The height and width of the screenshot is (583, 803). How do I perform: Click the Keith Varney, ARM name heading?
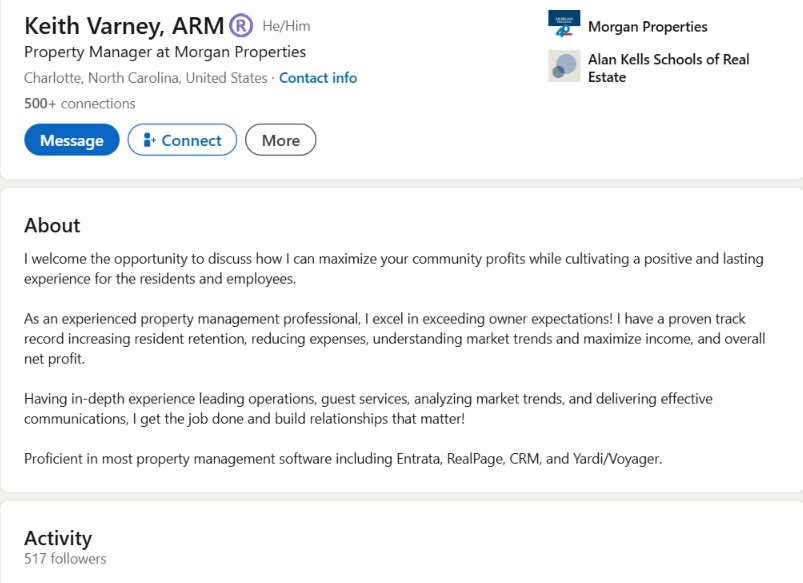point(124,26)
